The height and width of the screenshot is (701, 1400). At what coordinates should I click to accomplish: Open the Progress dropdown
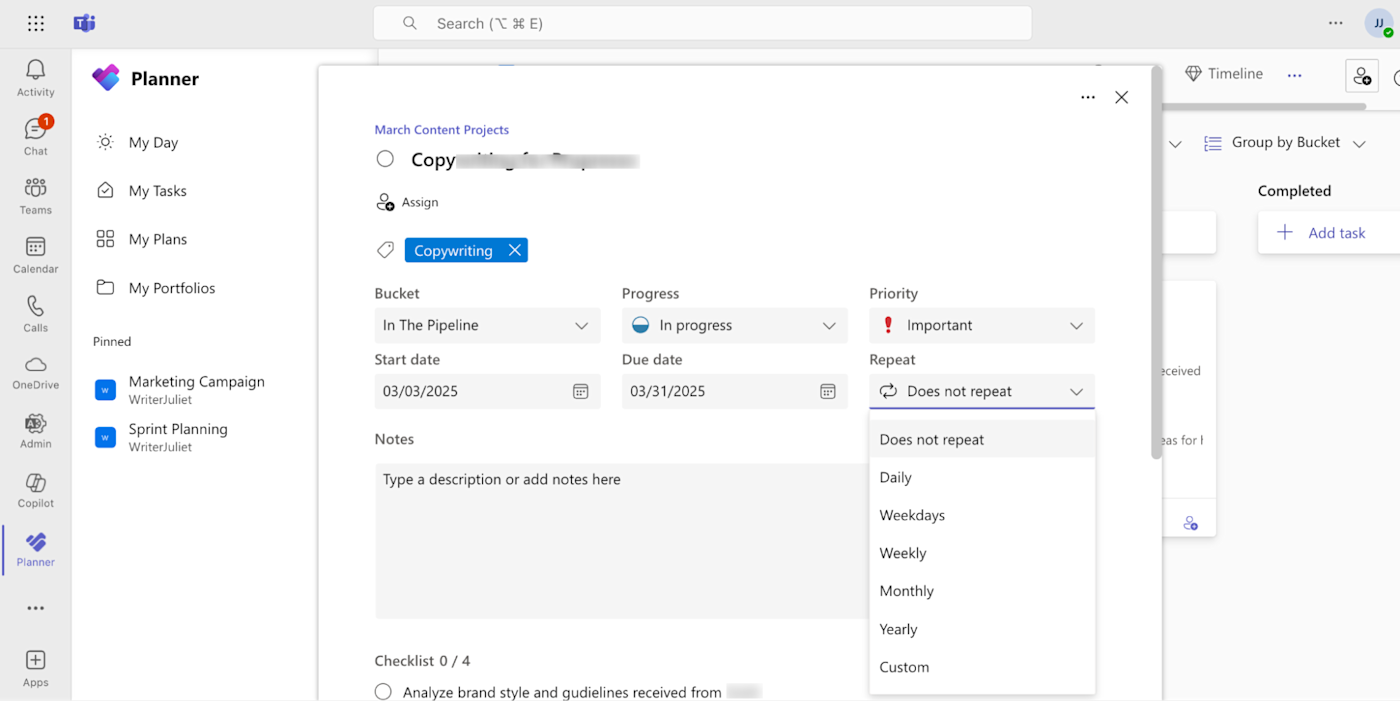(734, 325)
